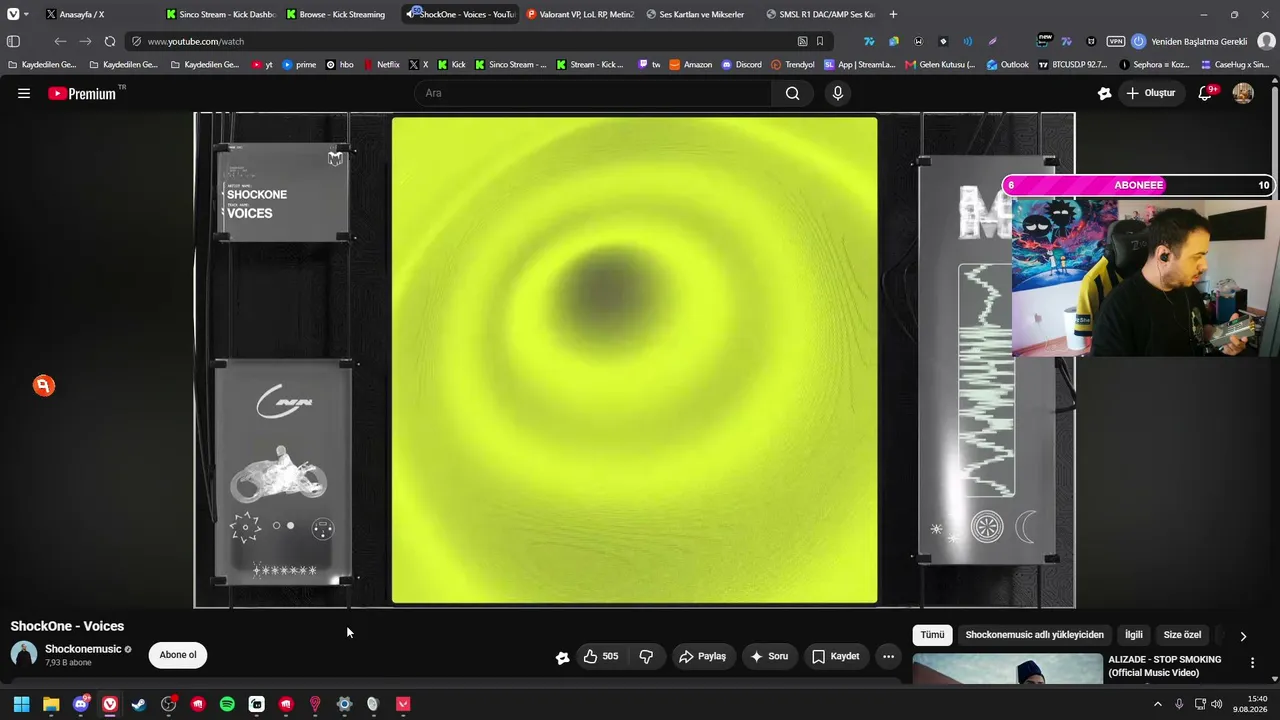The height and width of the screenshot is (720, 1280).
Task: Open YouTube notifications bell
Action: 1206,93
